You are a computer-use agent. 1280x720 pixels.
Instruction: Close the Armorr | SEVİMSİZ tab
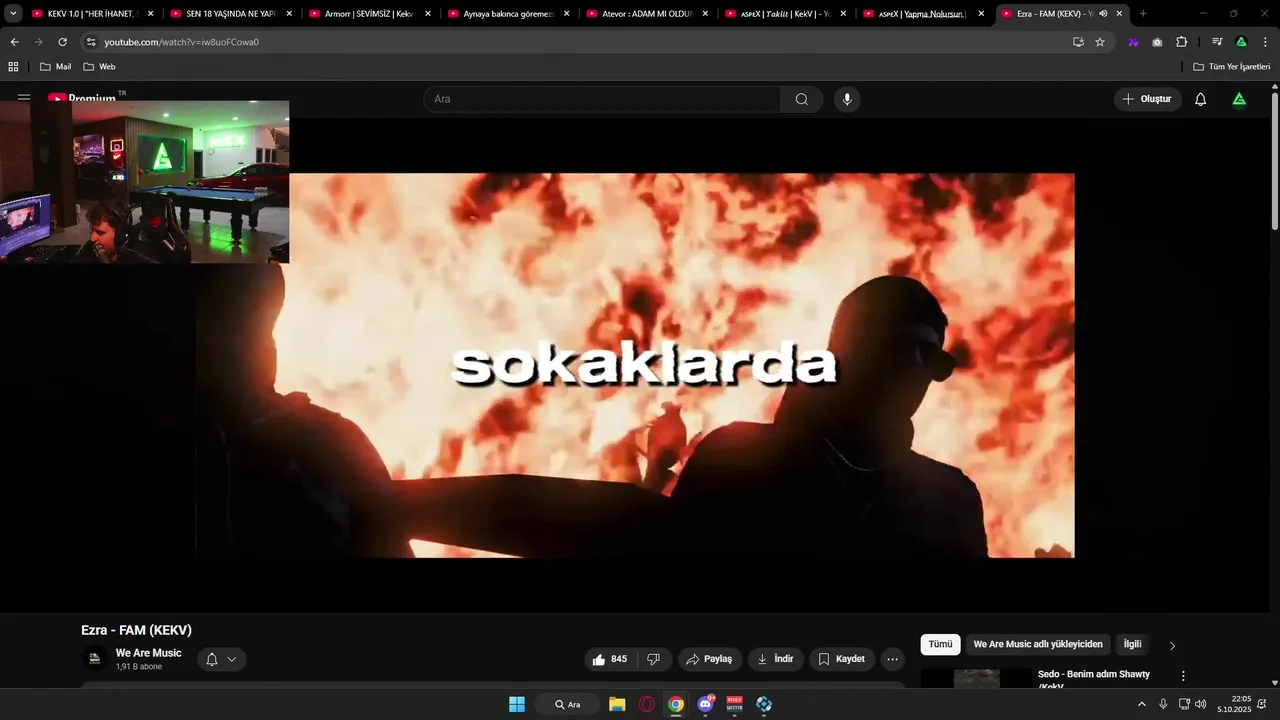pos(427,14)
